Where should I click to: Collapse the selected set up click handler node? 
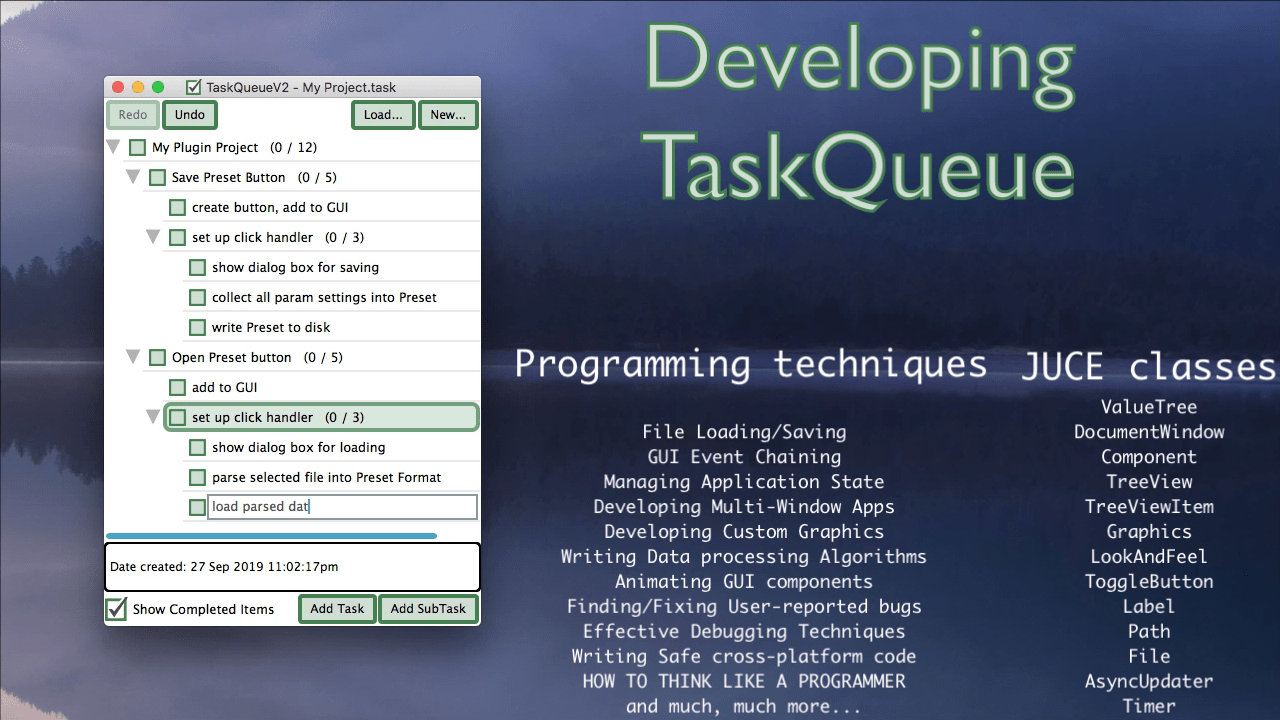point(153,417)
